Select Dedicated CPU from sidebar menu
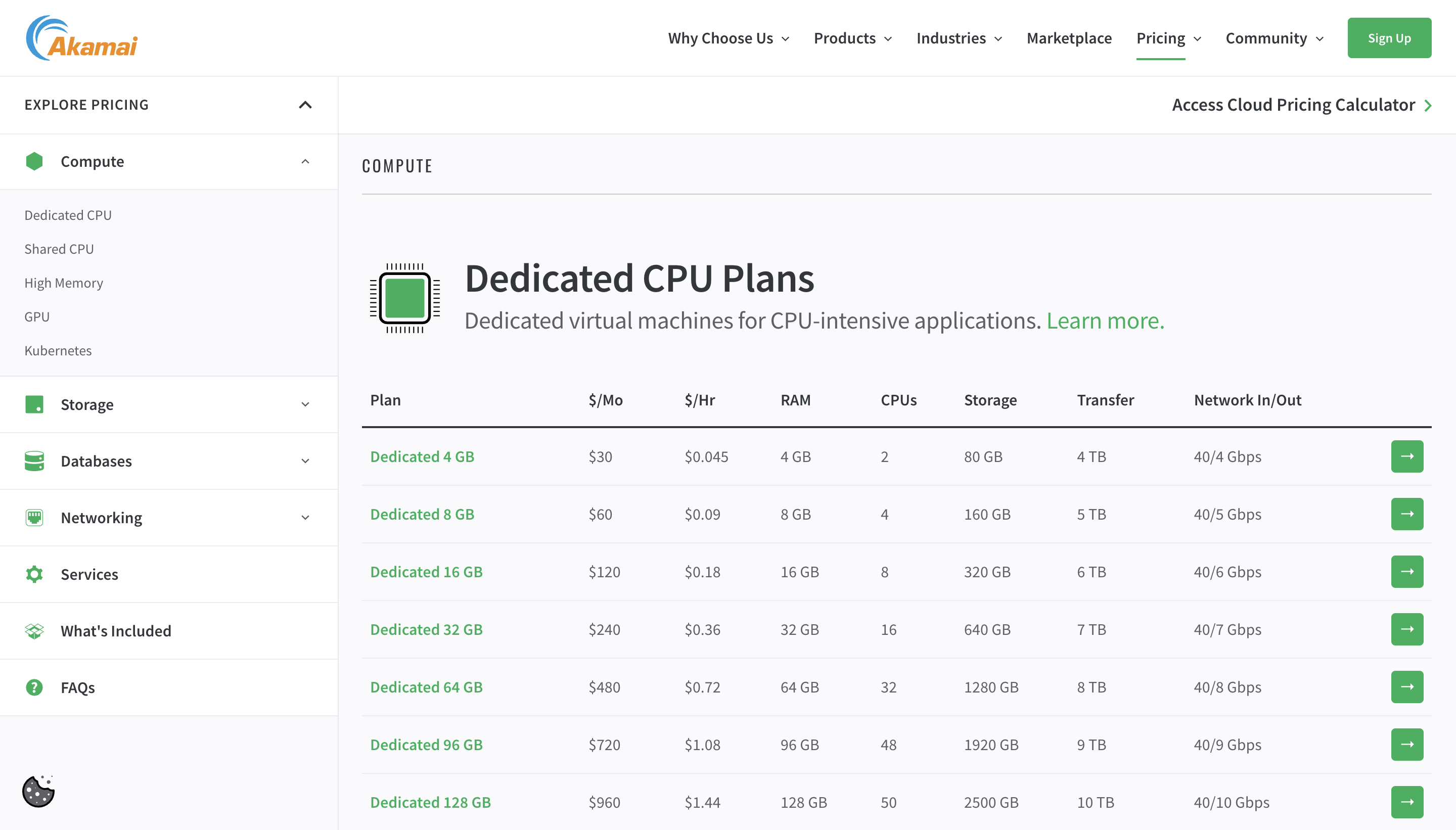 (x=68, y=214)
